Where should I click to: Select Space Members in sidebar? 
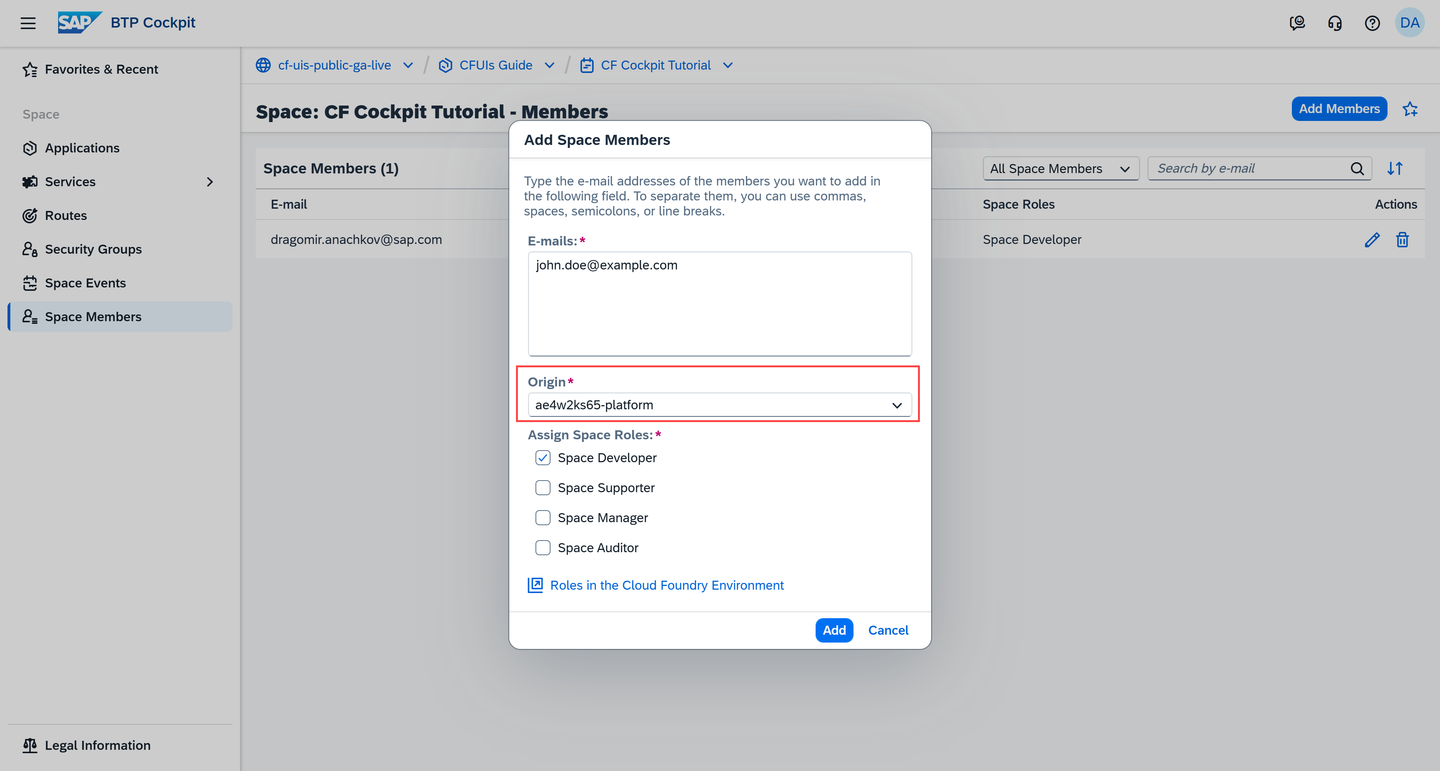(x=120, y=317)
